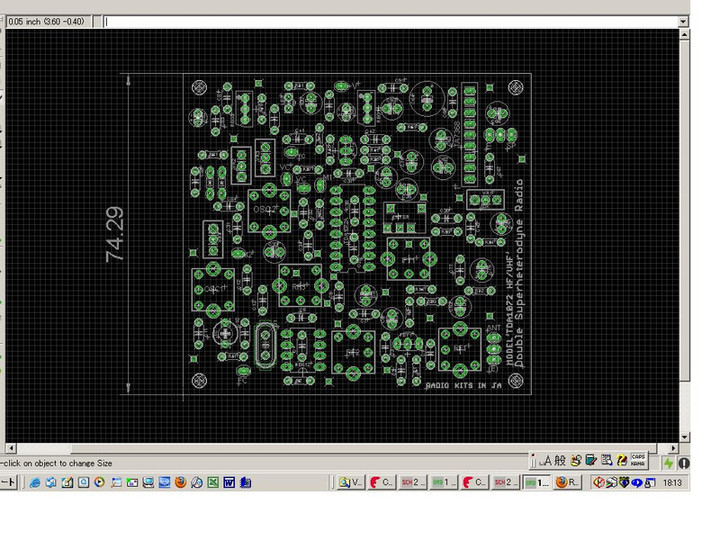
Task: Toggle the IME '般' conversion mode
Action: click(561, 460)
